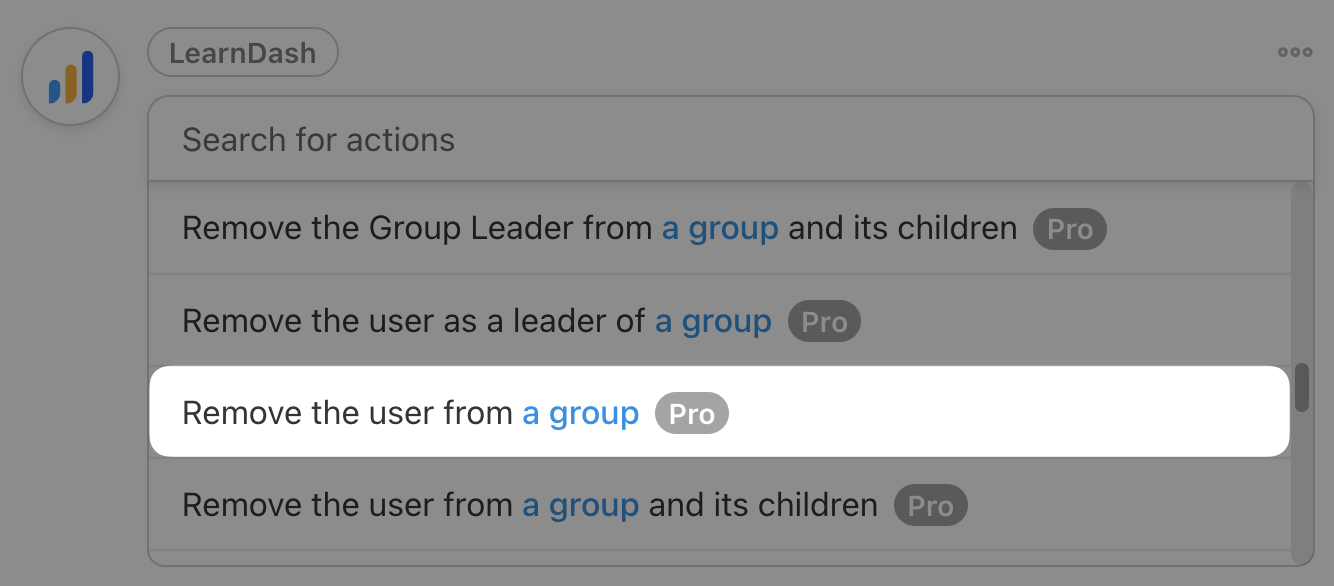Viewport: 1334px width, 586px height.
Task: Click scrollbar track below the thumb
Action: 1301,490
